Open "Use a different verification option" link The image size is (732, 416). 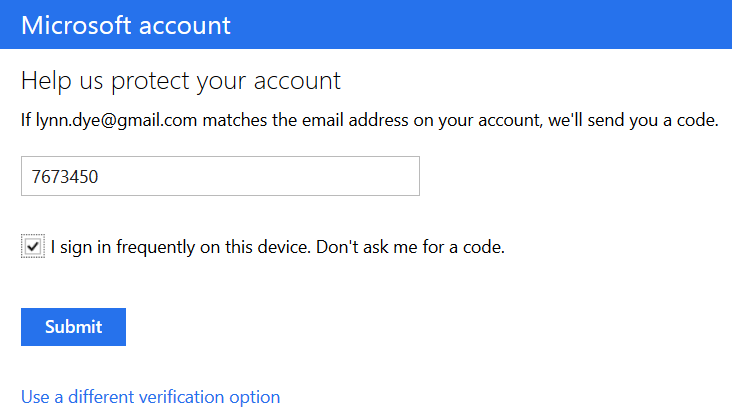tap(150, 397)
